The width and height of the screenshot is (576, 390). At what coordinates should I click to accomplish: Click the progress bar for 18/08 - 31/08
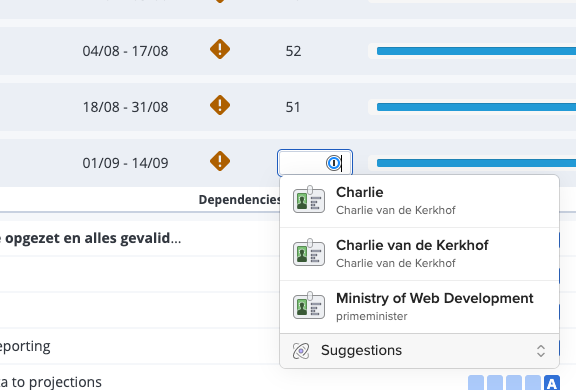coord(476,107)
